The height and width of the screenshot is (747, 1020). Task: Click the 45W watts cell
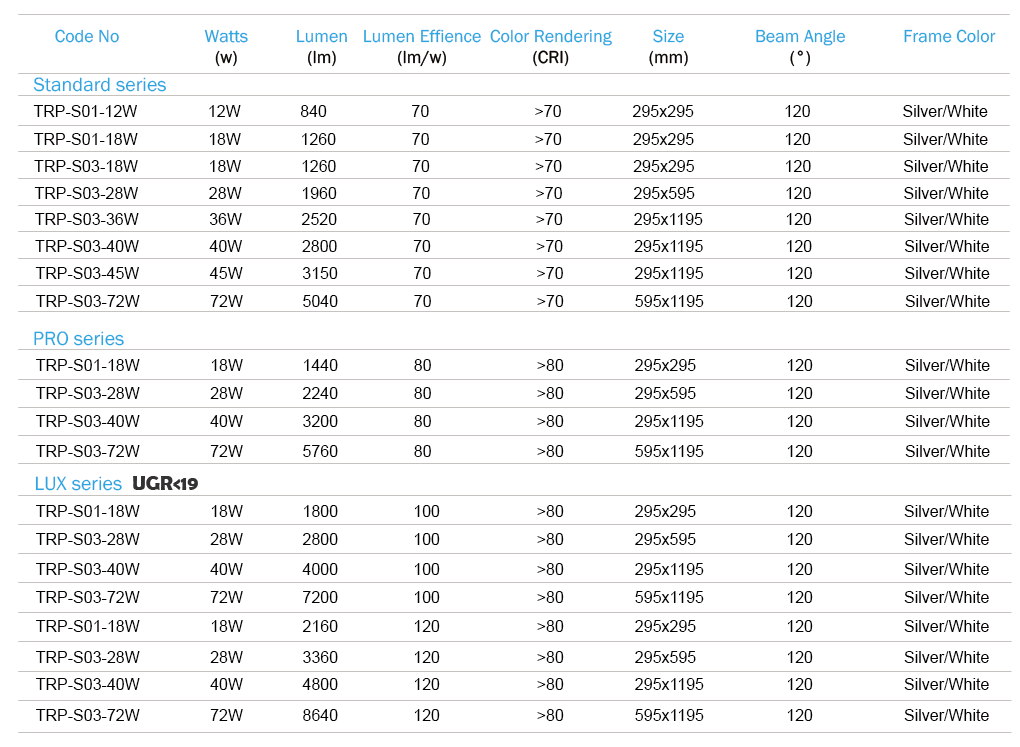pos(226,273)
